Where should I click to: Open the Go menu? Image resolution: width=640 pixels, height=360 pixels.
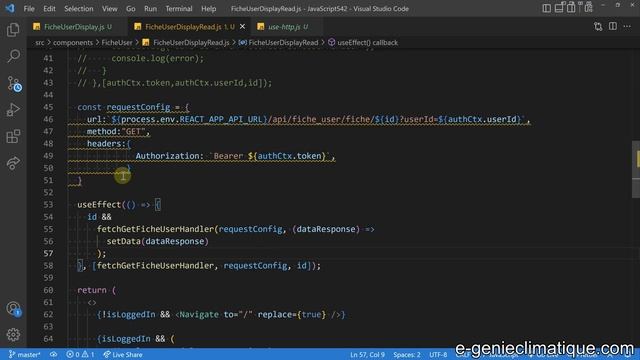(x=131, y=9)
